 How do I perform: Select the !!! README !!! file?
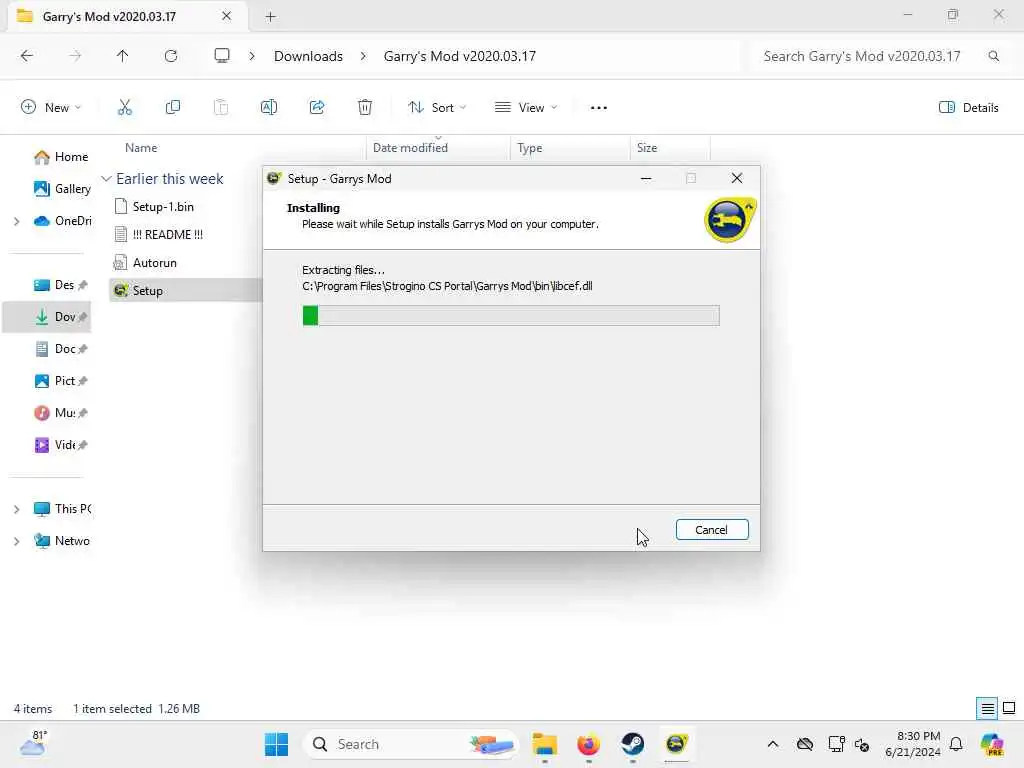pyautogui.click(x=168, y=235)
